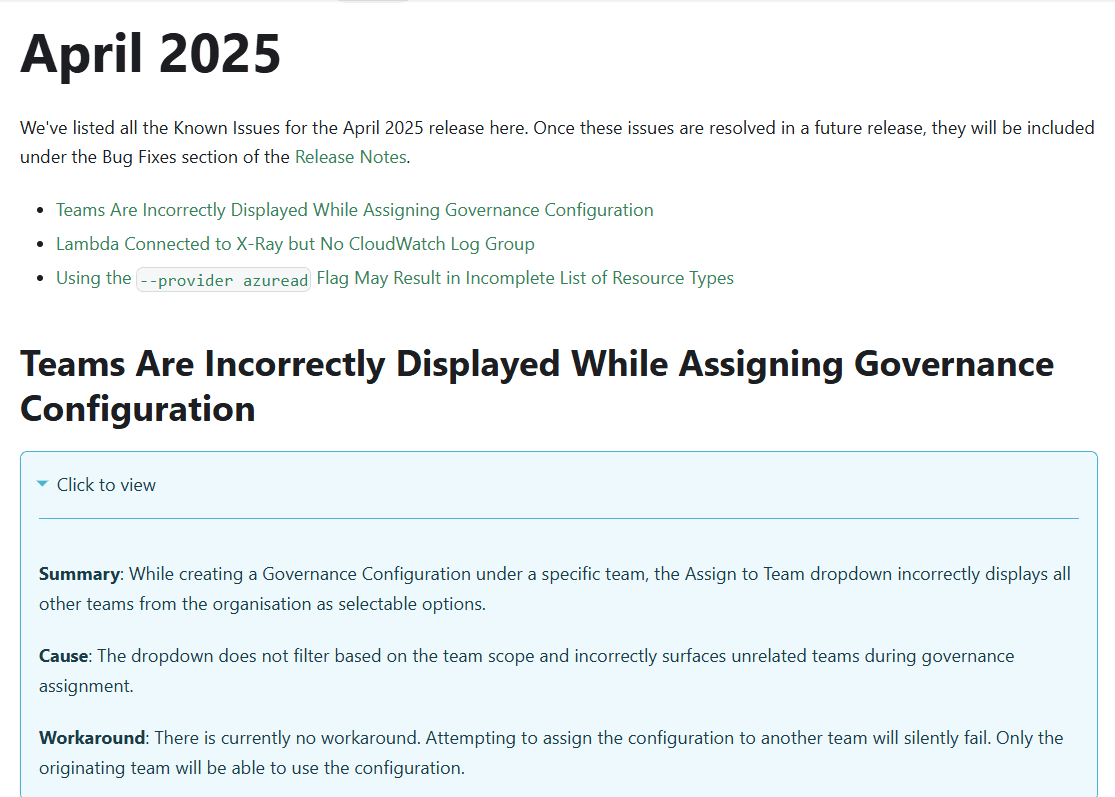1115x797 pixels.
Task: Click the Summary bold label
Action: [x=79, y=574]
